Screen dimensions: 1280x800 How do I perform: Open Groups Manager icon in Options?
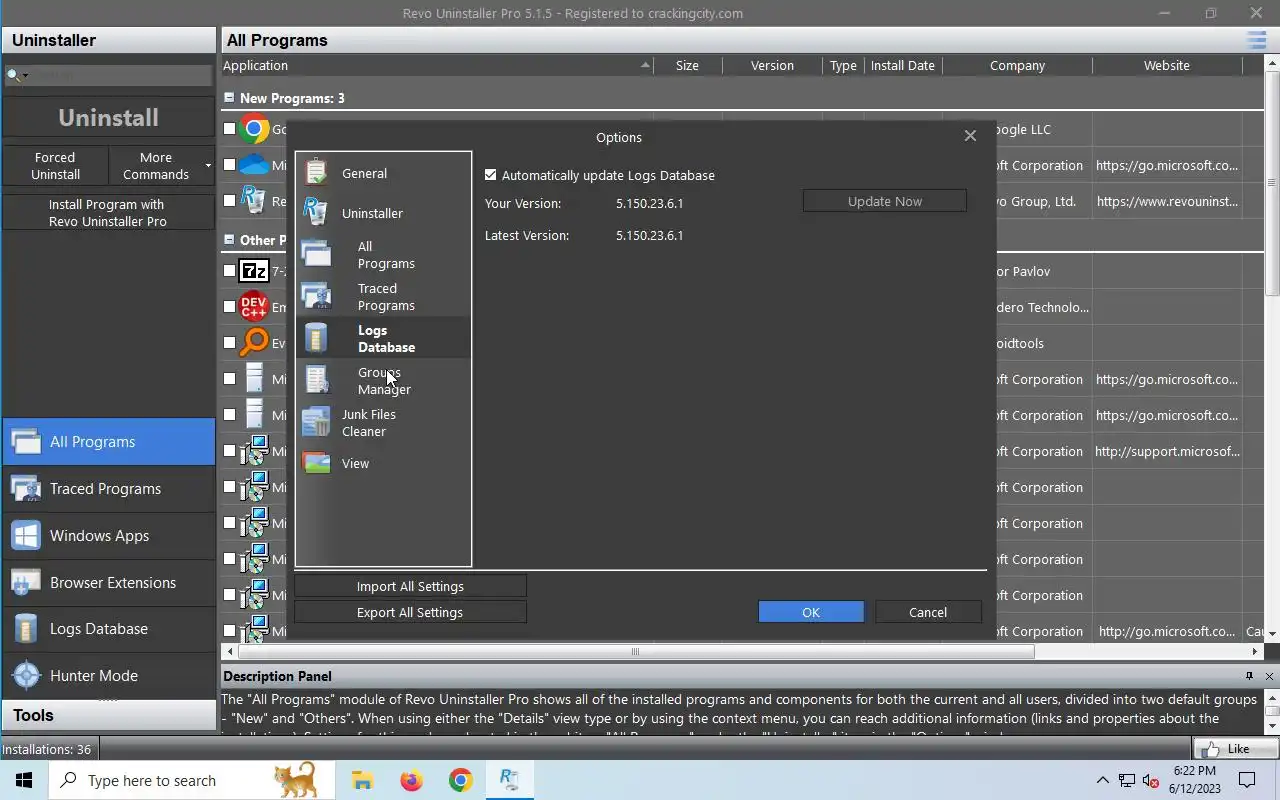pos(316,380)
